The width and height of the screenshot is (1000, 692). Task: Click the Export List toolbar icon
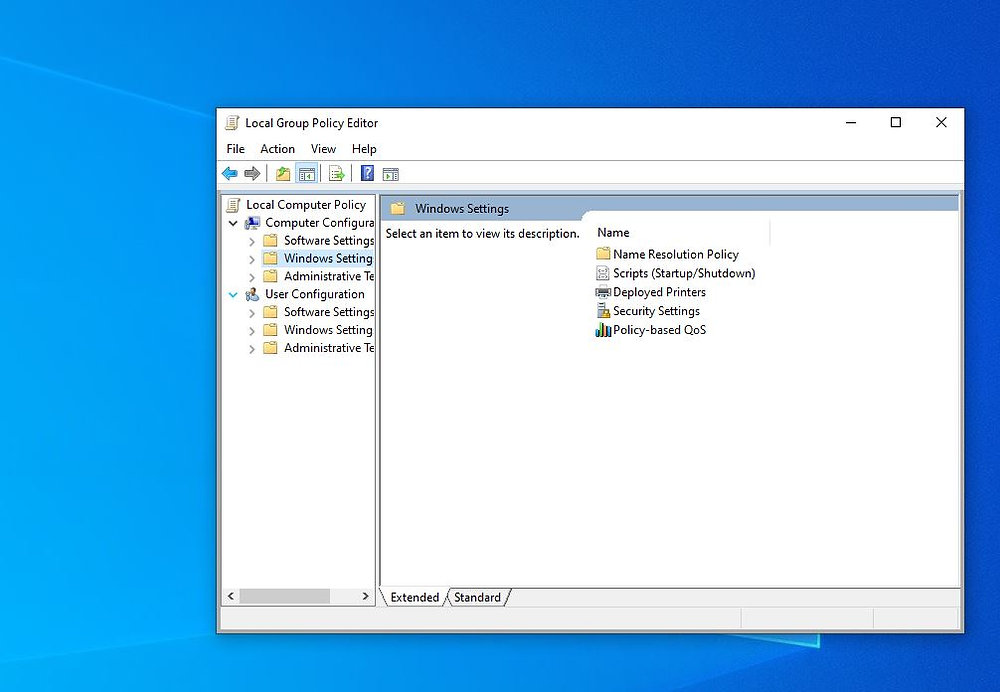[x=337, y=173]
